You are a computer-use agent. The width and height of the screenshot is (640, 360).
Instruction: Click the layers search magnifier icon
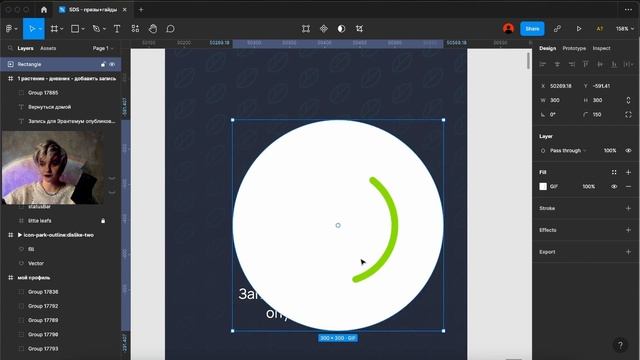tap(11, 48)
